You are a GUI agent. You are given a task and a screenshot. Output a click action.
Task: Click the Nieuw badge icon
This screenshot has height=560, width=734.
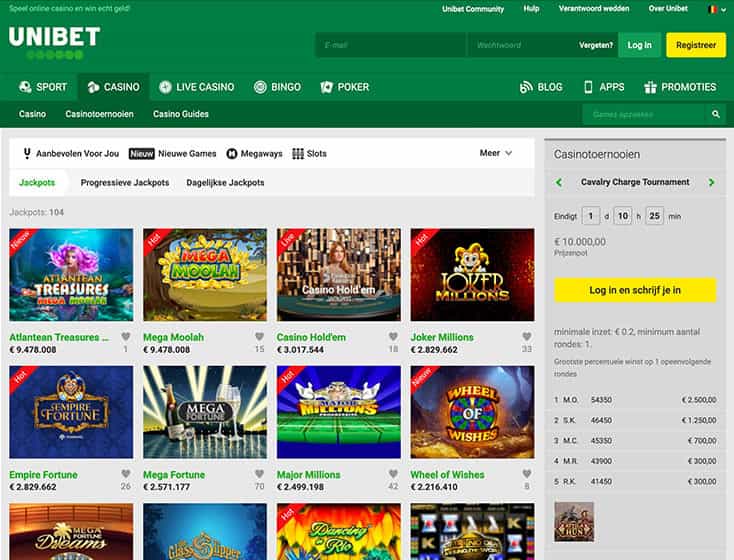(x=141, y=154)
